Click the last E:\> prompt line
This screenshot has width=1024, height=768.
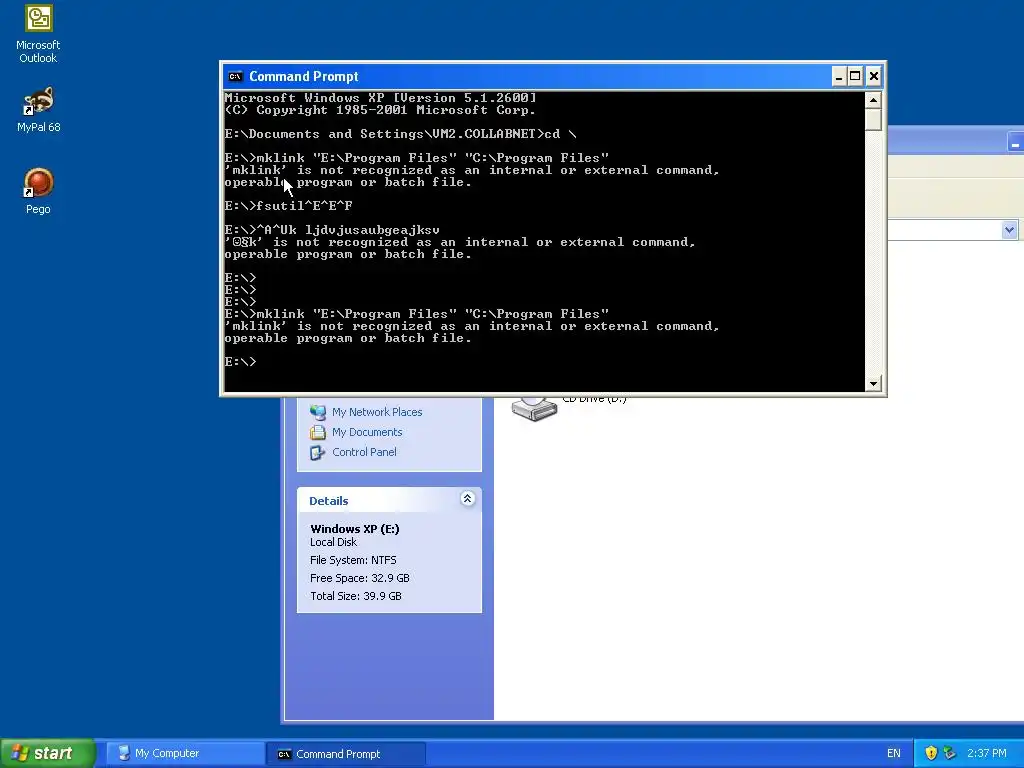(240, 362)
